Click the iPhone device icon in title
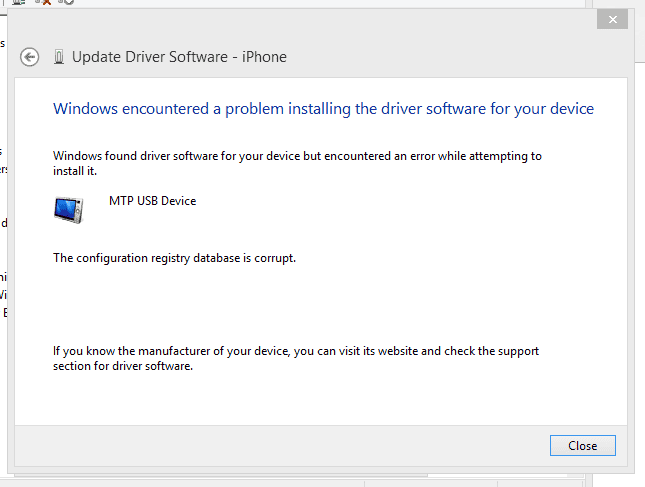This screenshot has width=645, height=487. pyautogui.click(x=59, y=57)
